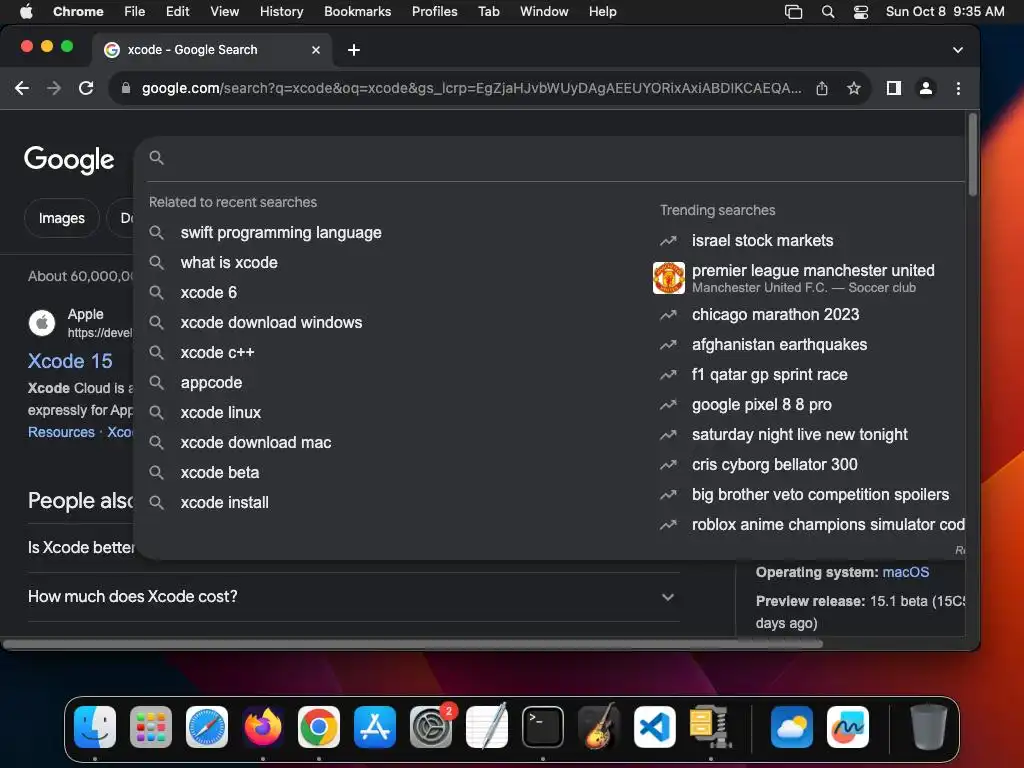1024x768 pixels.
Task: Open App Store from the Dock
Action: coord(375,727)
